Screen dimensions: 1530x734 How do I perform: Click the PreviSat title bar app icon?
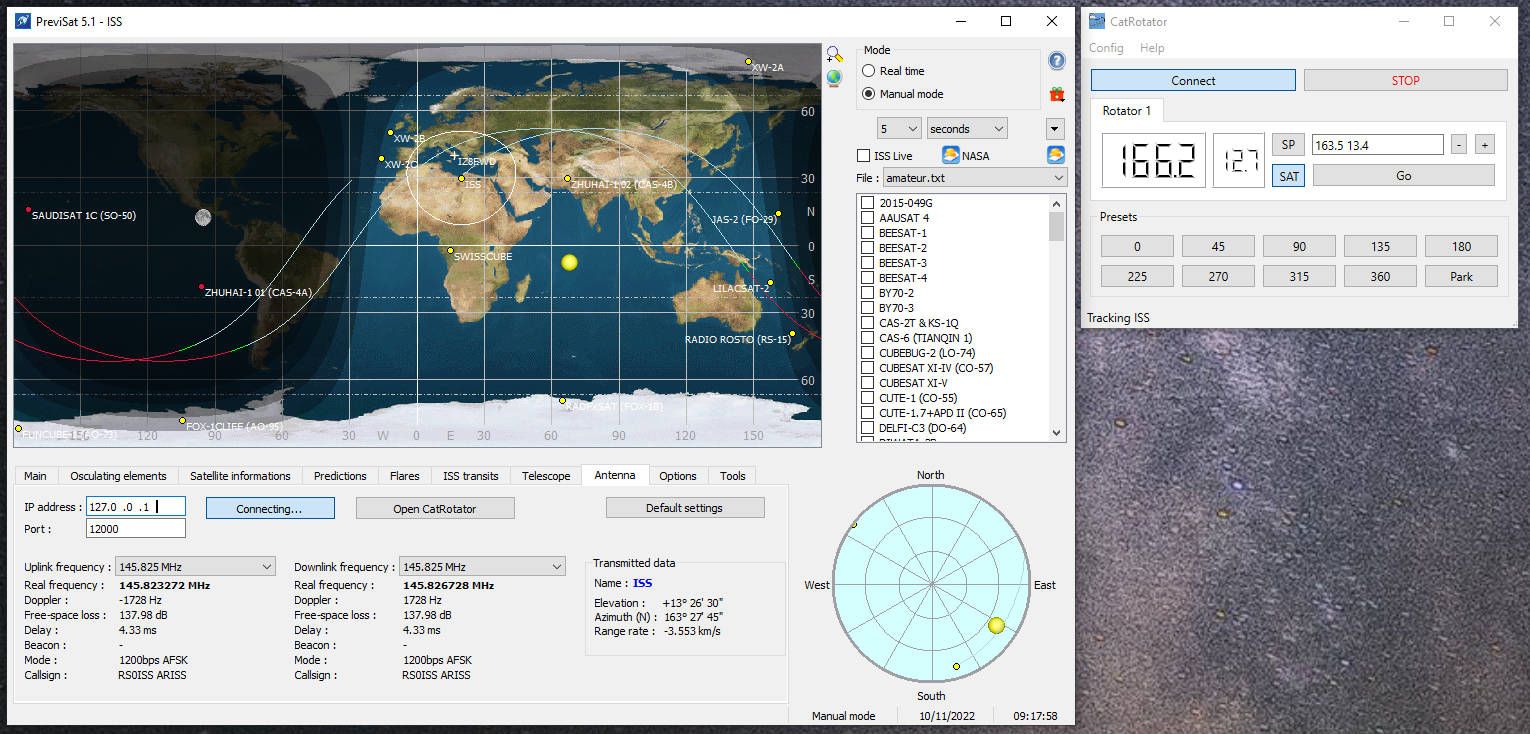point(22,21)
